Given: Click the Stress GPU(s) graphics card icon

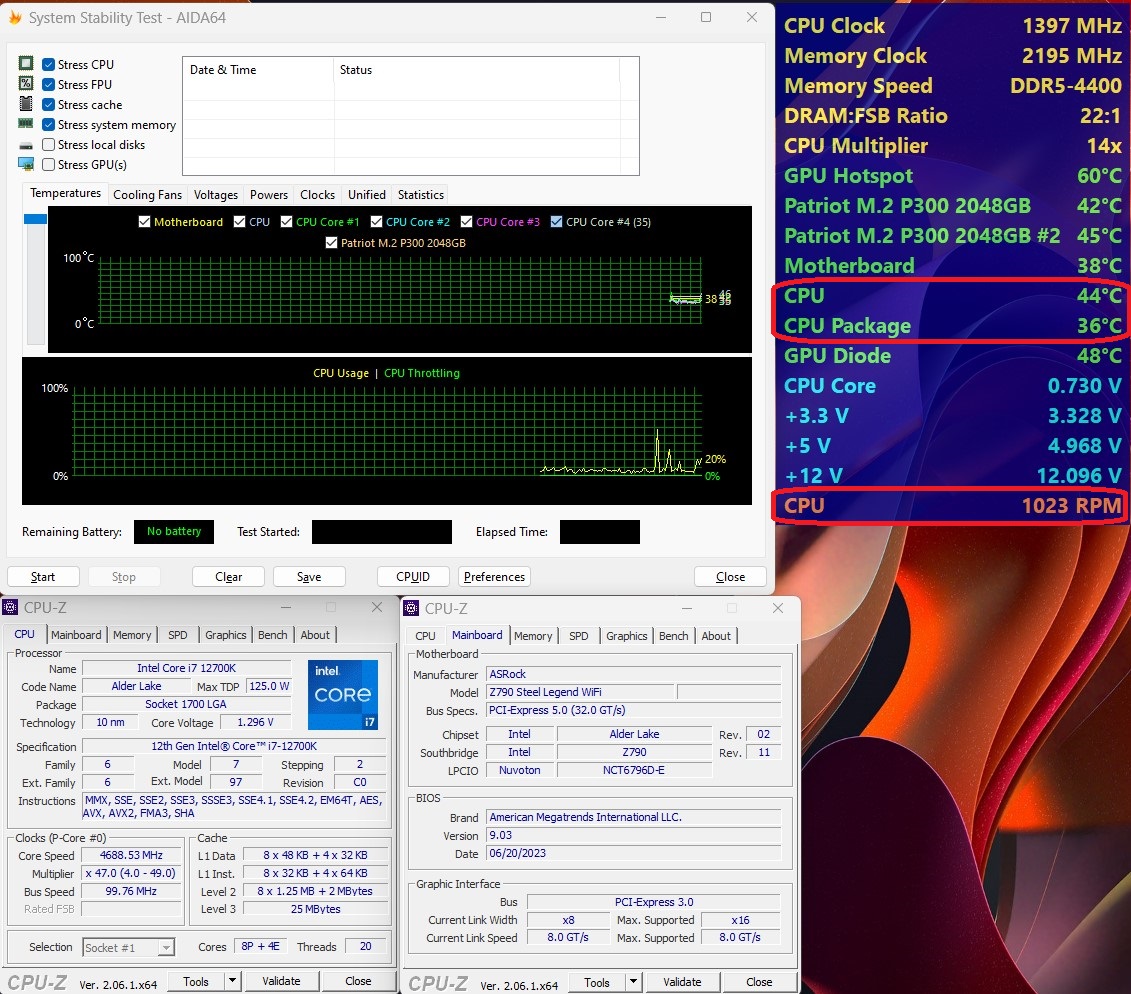Looking at the screenshot, I should tap(27, 164).
